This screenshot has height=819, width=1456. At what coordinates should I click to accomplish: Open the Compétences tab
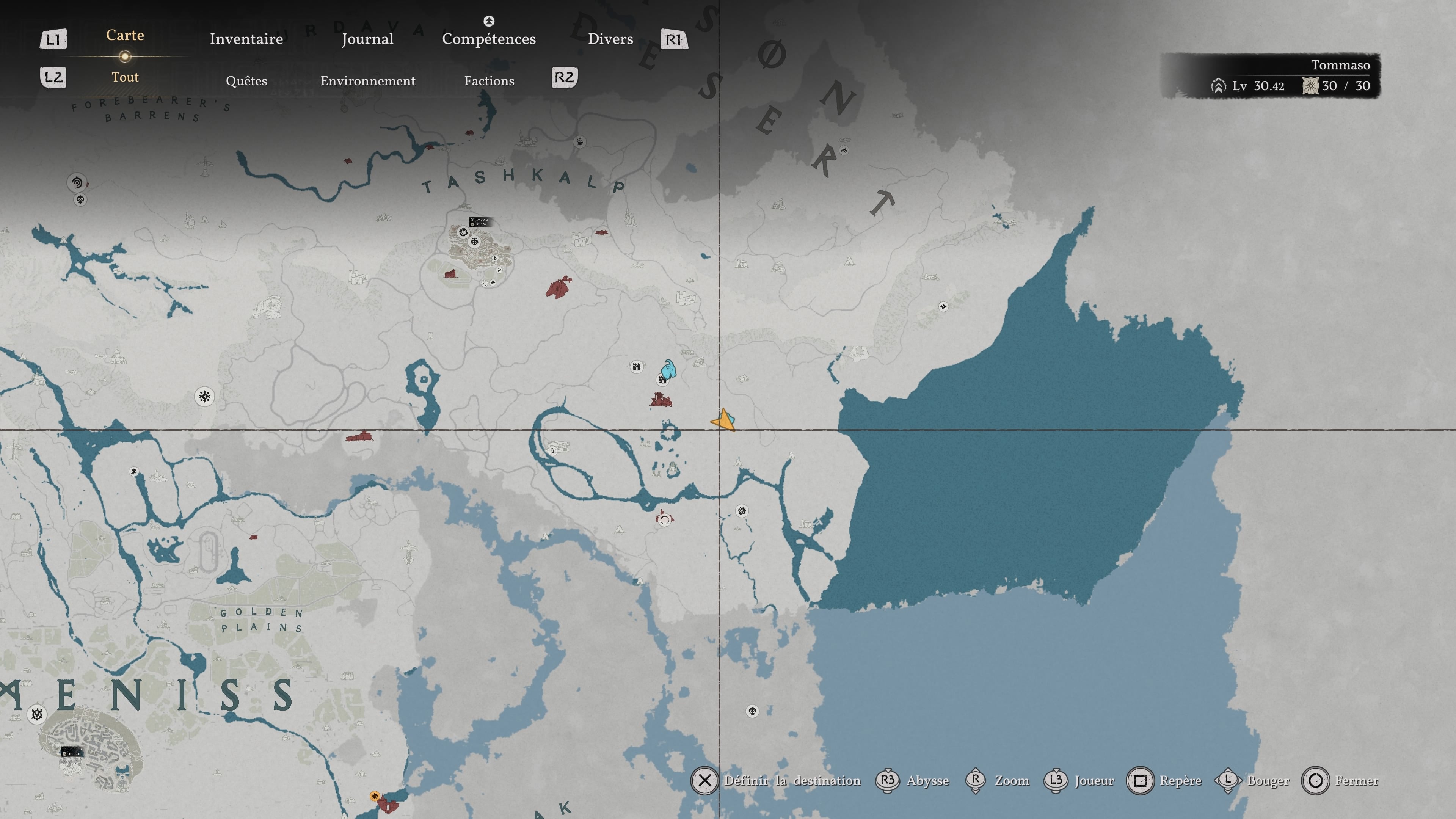tap(489, 39)
